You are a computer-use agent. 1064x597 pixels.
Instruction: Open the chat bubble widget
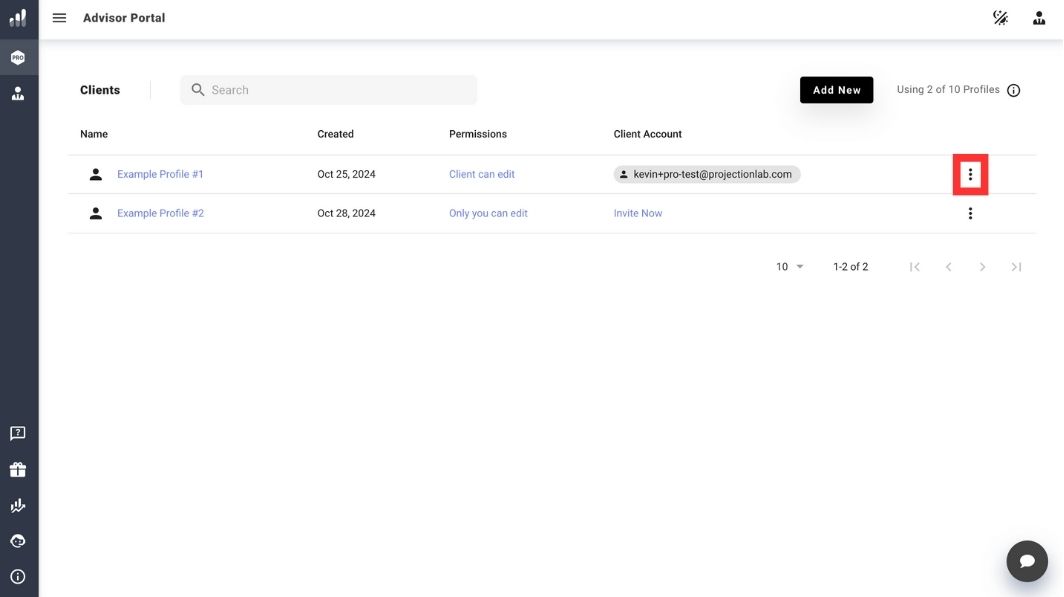[x=1026, y=561]
